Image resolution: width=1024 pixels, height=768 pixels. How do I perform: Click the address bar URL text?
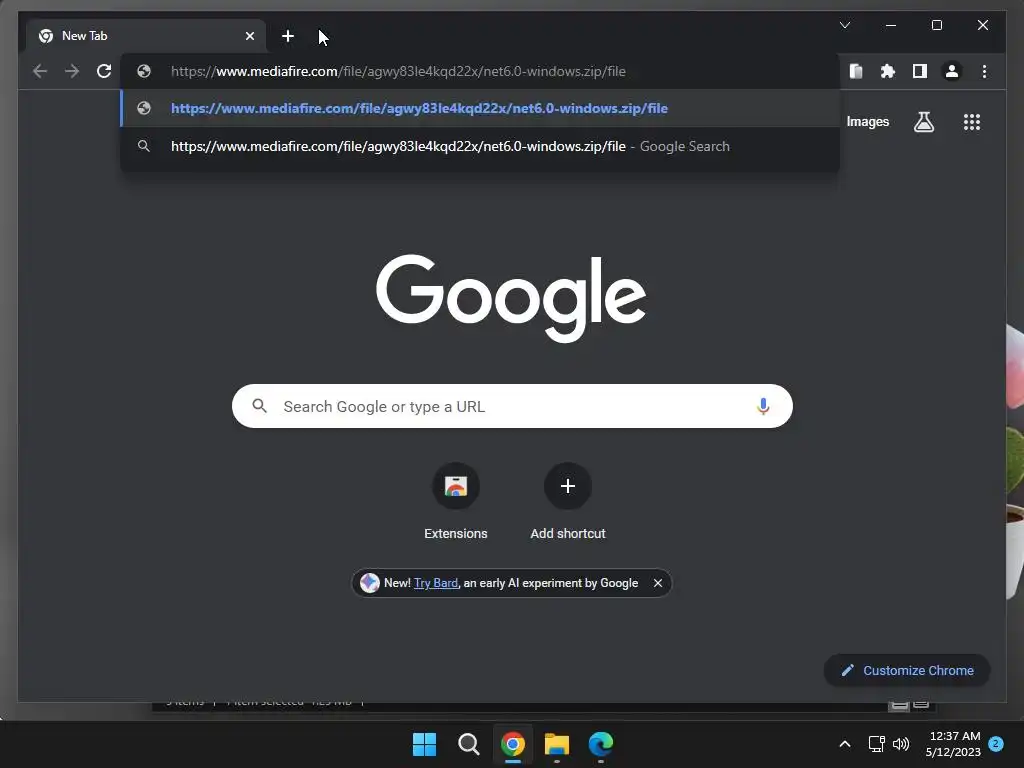pos(398,71)
